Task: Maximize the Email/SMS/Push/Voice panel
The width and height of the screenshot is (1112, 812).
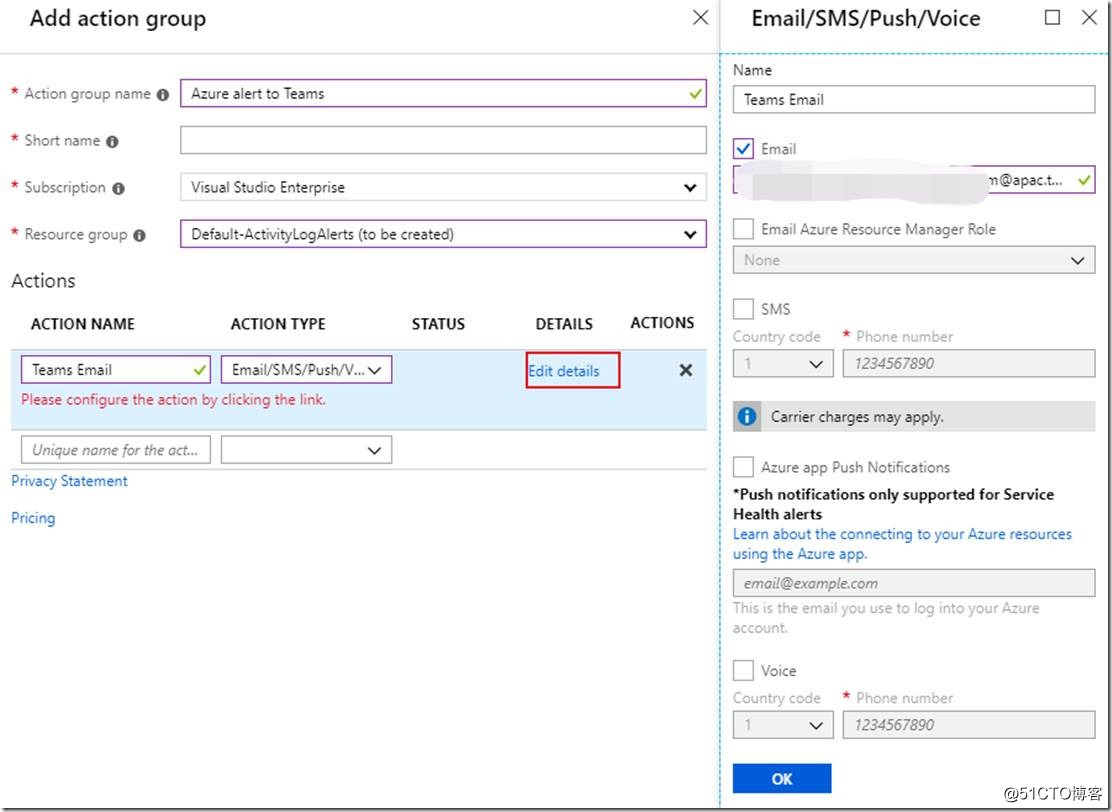Action: pos(1053,18)
